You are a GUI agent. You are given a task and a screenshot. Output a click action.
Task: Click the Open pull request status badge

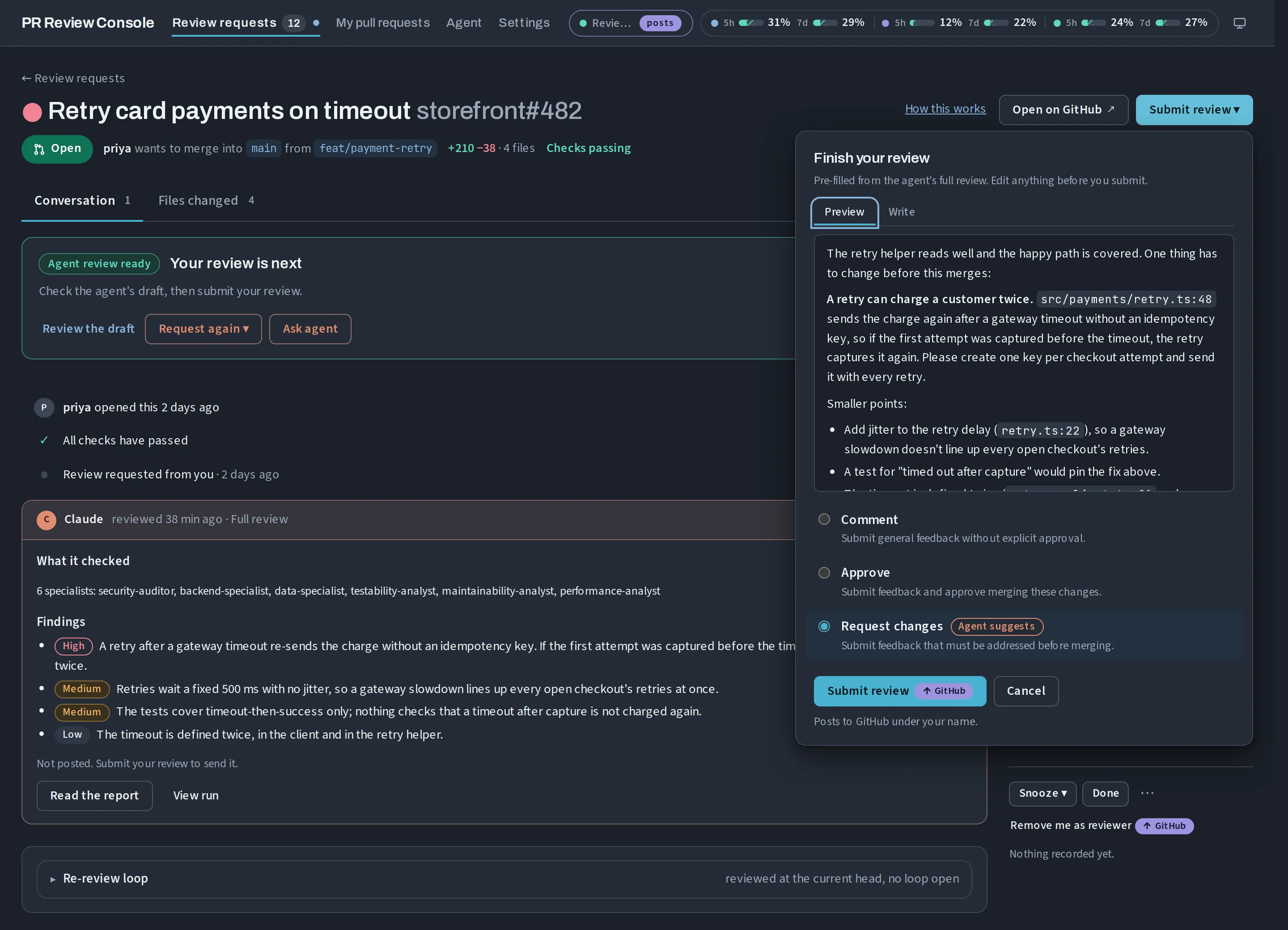pos(57,149)
